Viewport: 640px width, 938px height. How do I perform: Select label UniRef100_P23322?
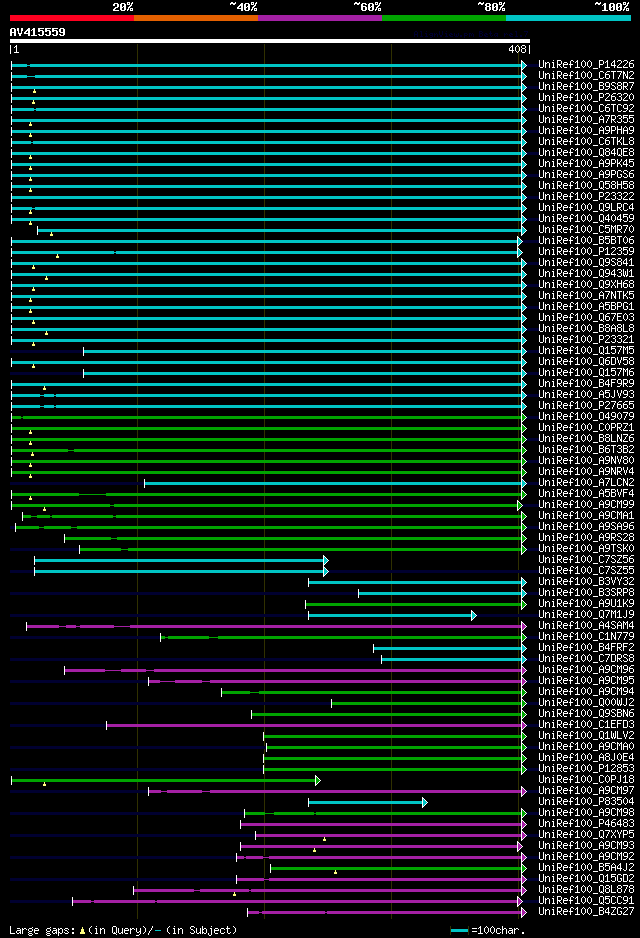[586, 196]
